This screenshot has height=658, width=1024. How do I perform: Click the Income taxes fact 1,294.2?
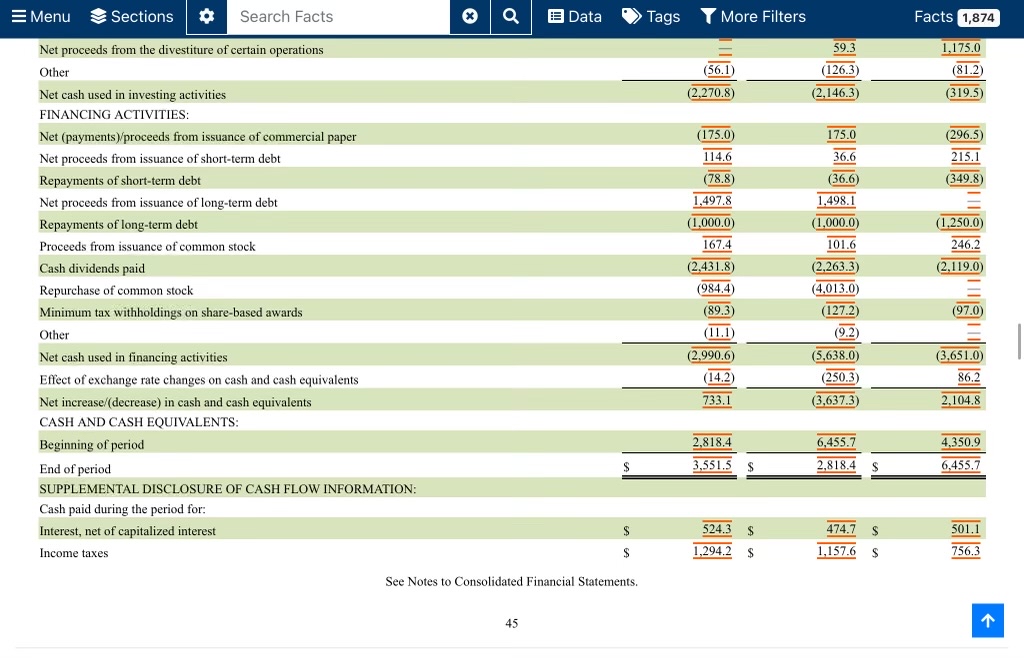(711, 551)
